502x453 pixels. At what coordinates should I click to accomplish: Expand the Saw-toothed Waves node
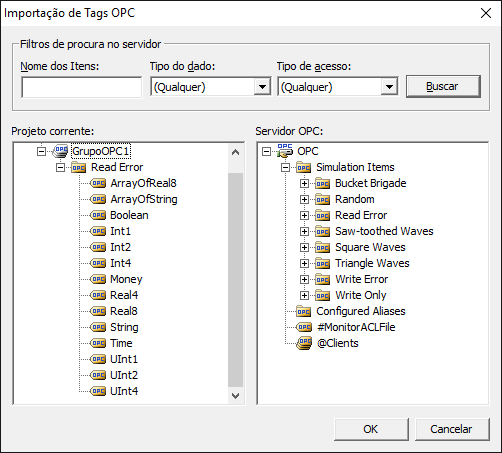pos(304,231)
